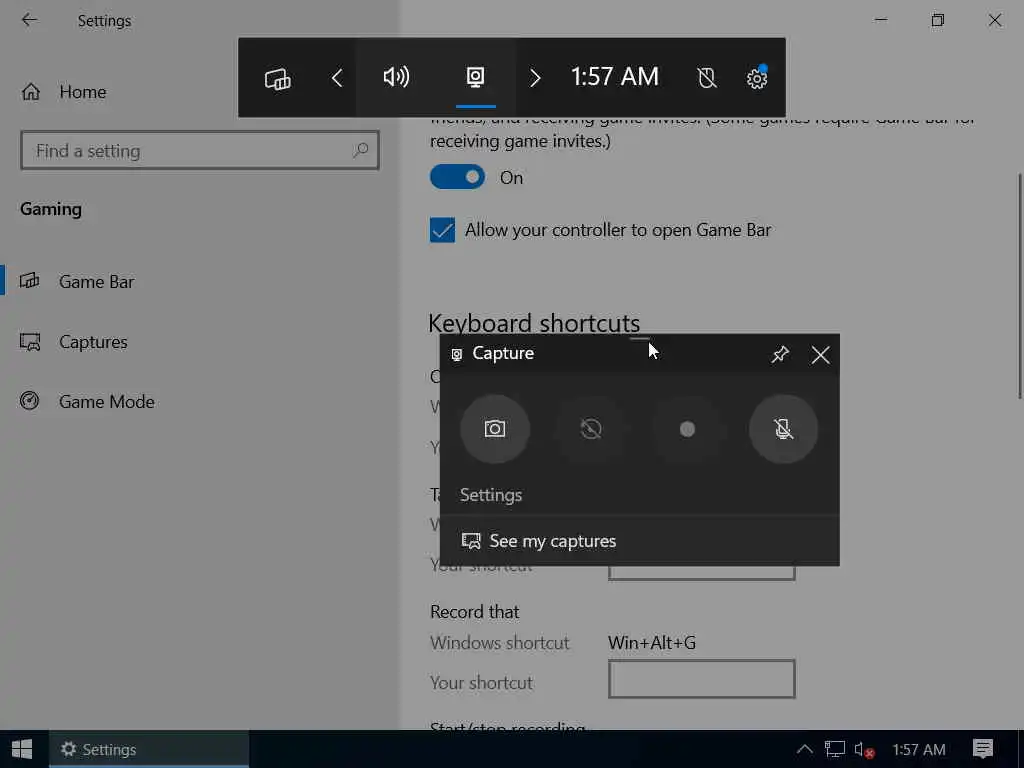
Task: Uncheck Allow your controller to open Game Bar
Action: (442, 230)
